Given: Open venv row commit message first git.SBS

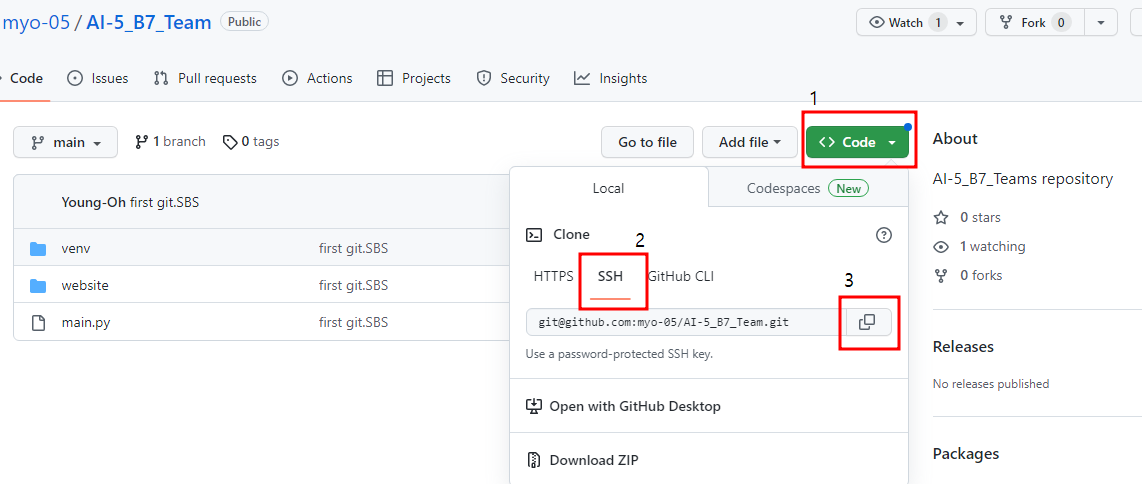Looking at the screenshot, I should [x=353, y=249].
